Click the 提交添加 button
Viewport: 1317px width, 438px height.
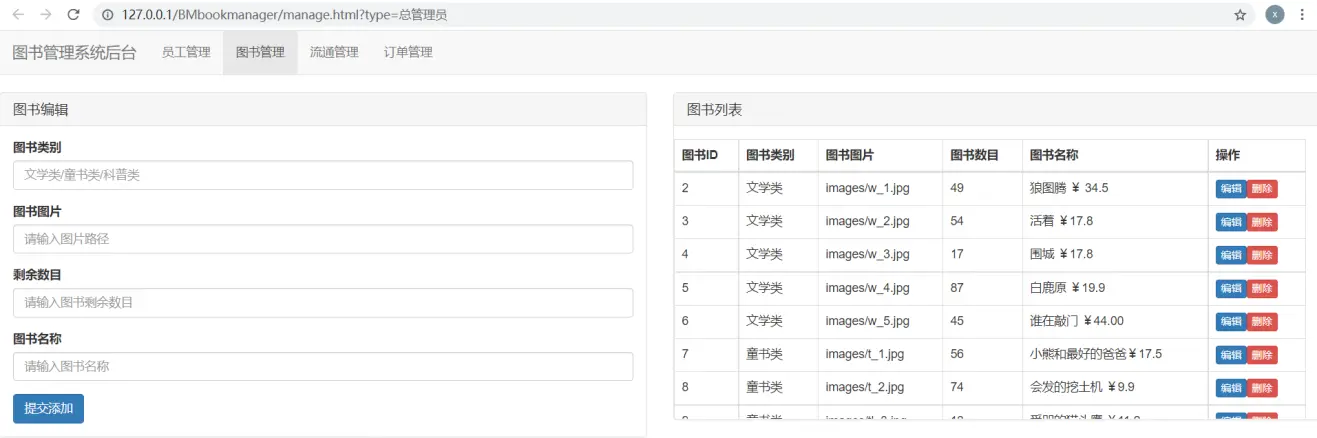(x=48, y=408)
